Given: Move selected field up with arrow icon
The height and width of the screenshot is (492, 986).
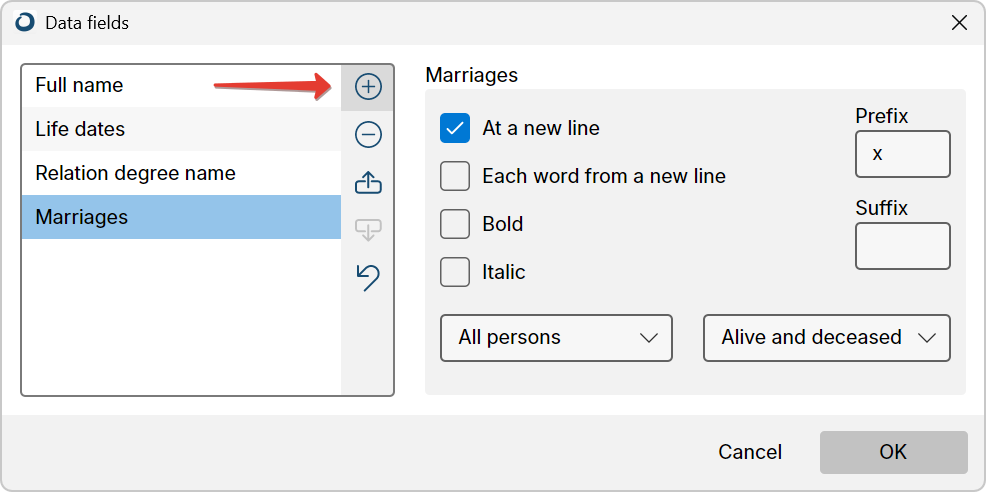Looking at the screenshot, I should click(x=368, y=183).
